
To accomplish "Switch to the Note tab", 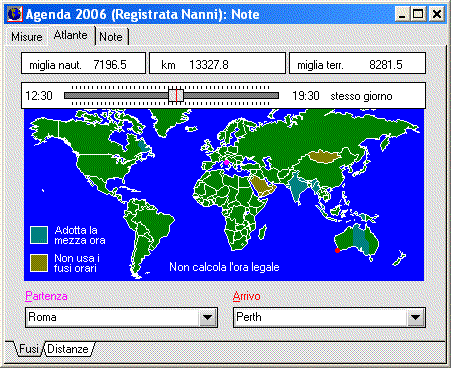I will coord(111,37).
